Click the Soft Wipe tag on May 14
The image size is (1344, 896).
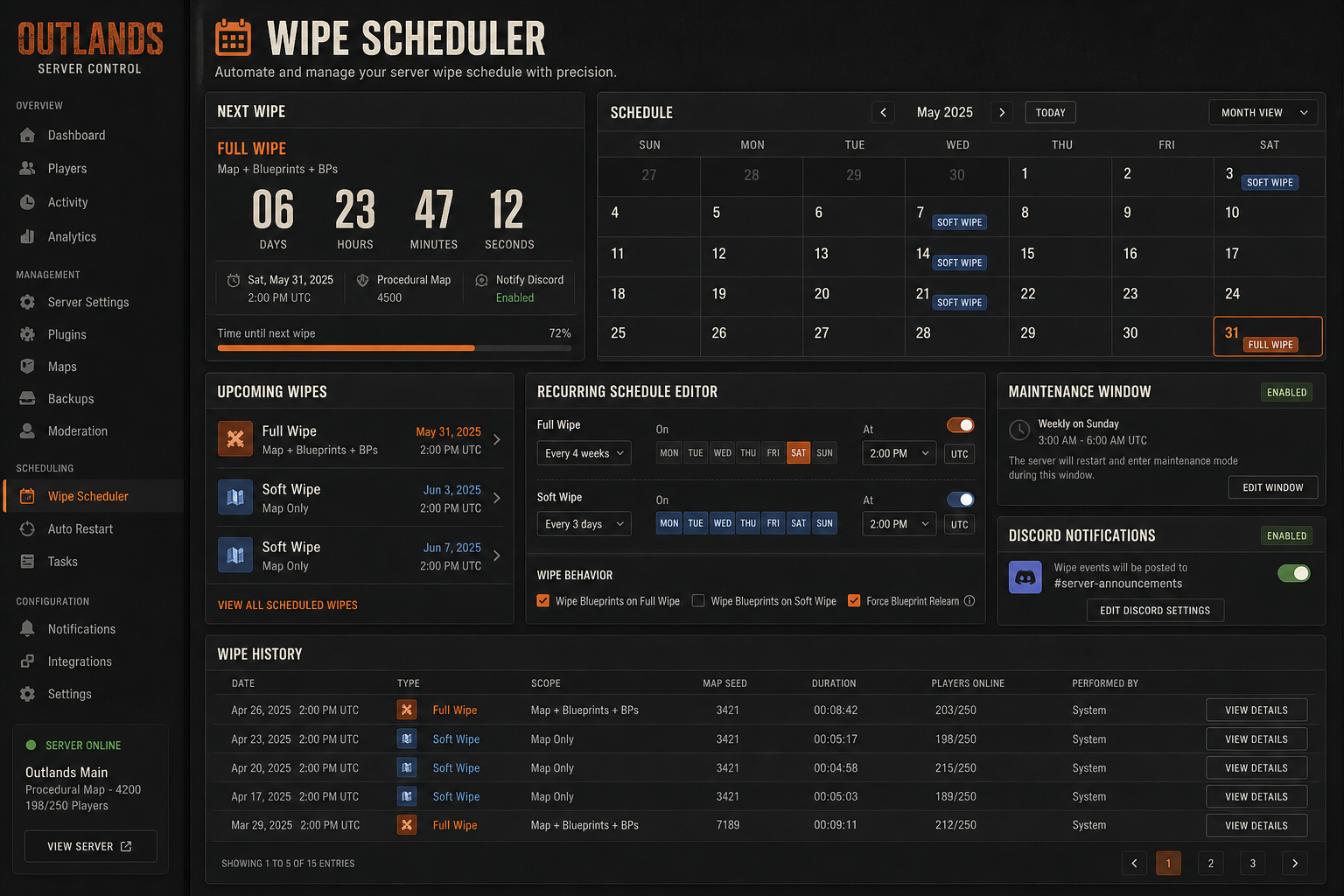pyautogui.click(x=960, y=262)
